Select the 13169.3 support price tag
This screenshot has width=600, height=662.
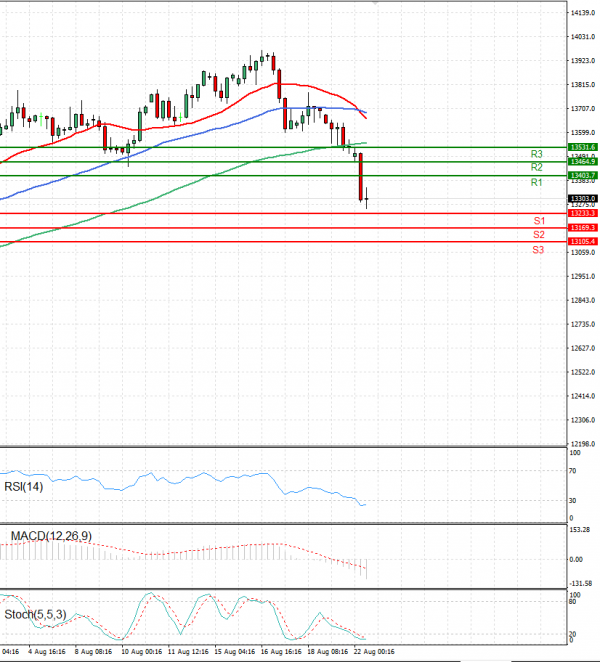pos(583,228)
